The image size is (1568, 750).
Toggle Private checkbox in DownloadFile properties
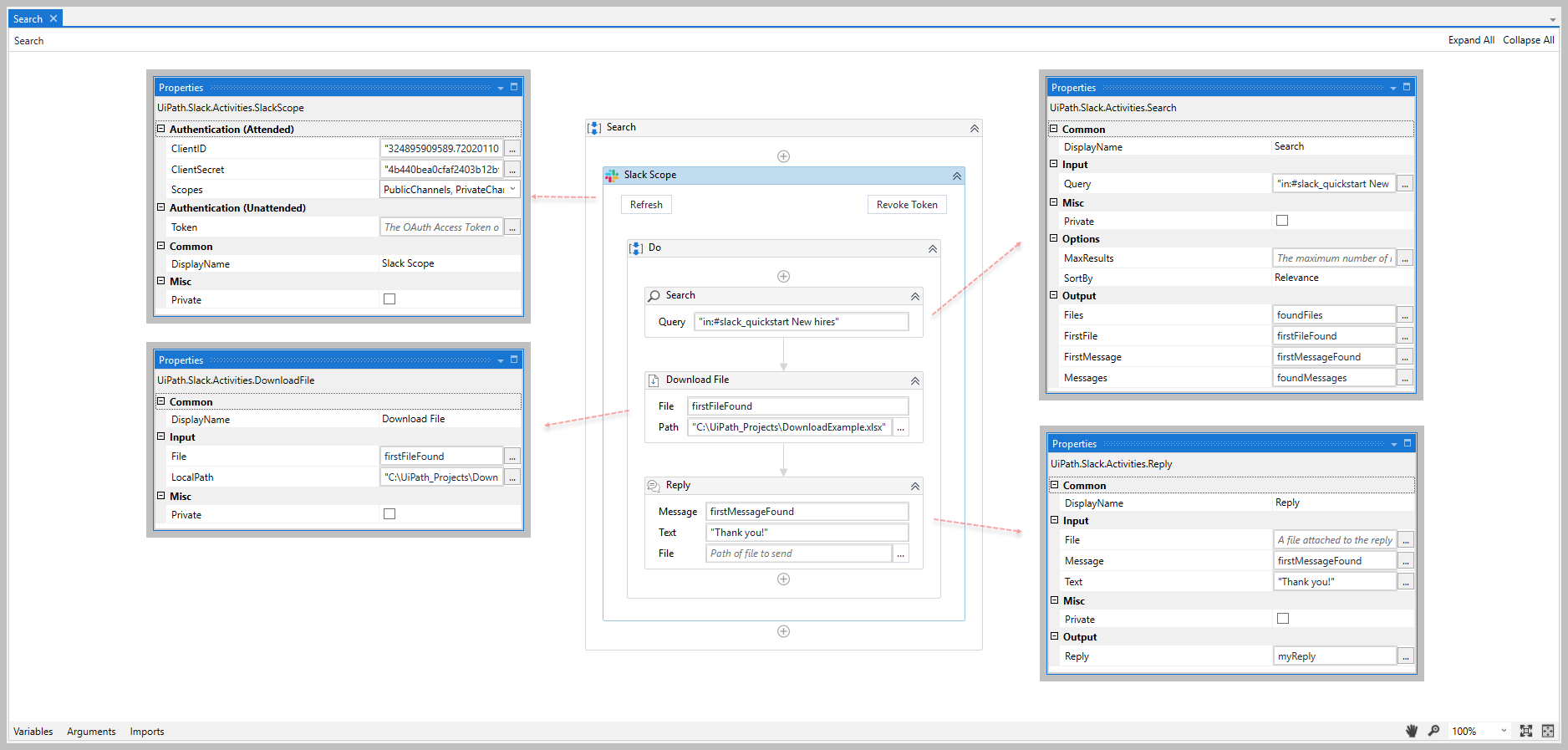pyautogui.click(x=389, y=514)
